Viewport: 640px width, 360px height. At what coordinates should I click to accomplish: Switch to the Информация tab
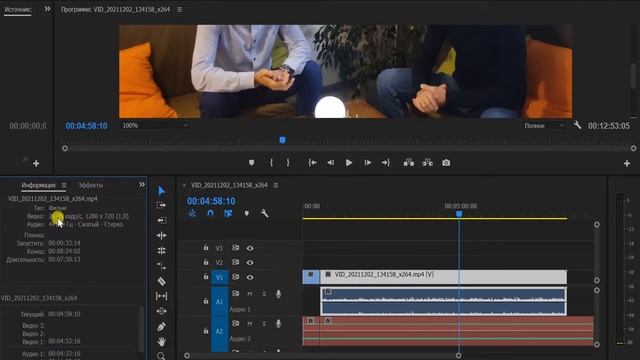pyautogui.click(x=38, y=185)
